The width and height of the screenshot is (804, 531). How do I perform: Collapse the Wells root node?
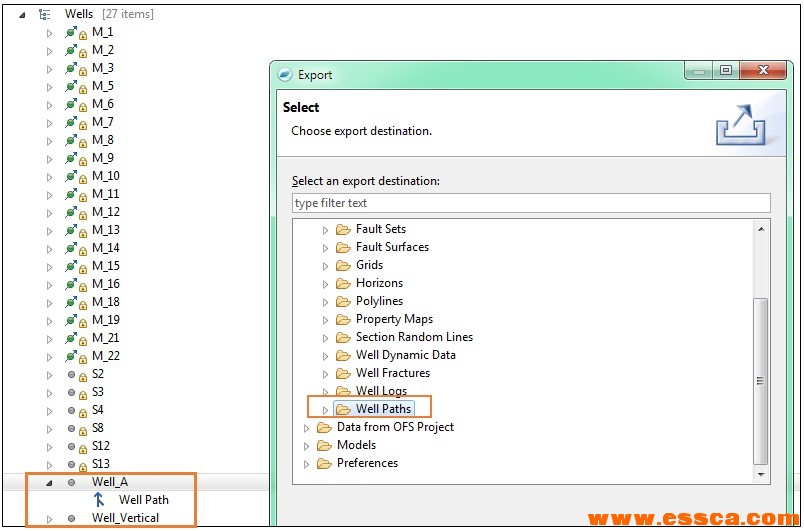(x=22, y=14)
